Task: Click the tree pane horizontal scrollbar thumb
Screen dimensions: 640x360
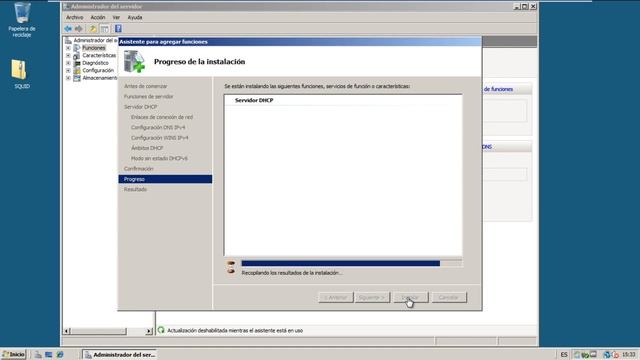Action: click(x=98, y=331)
